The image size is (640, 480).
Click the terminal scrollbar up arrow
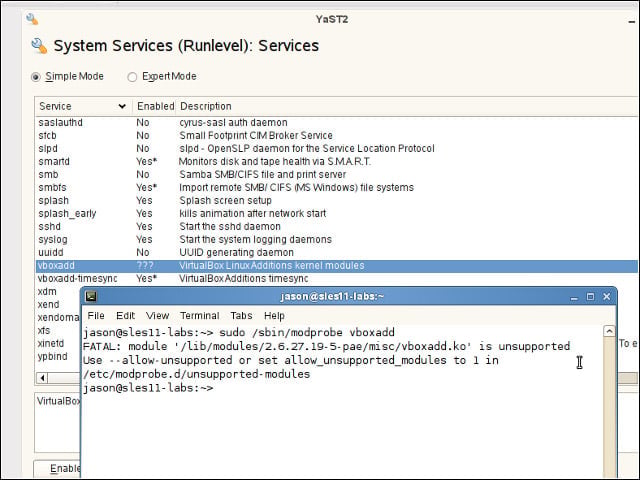pyautogui.click(x=609, y=331)
